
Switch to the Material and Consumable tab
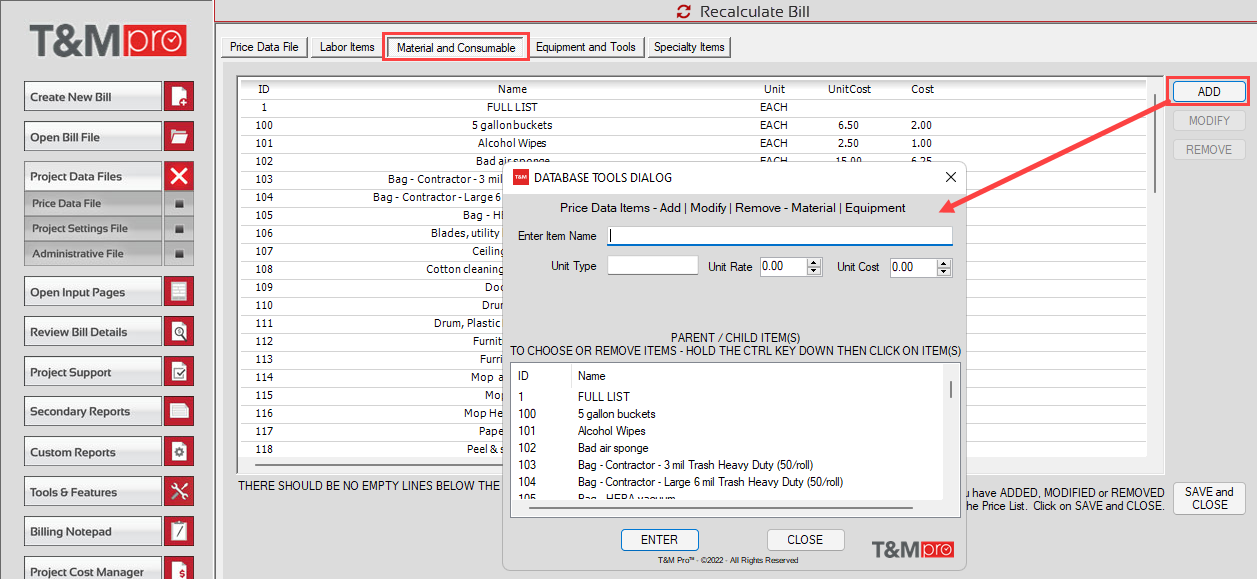tap(456, 47)
